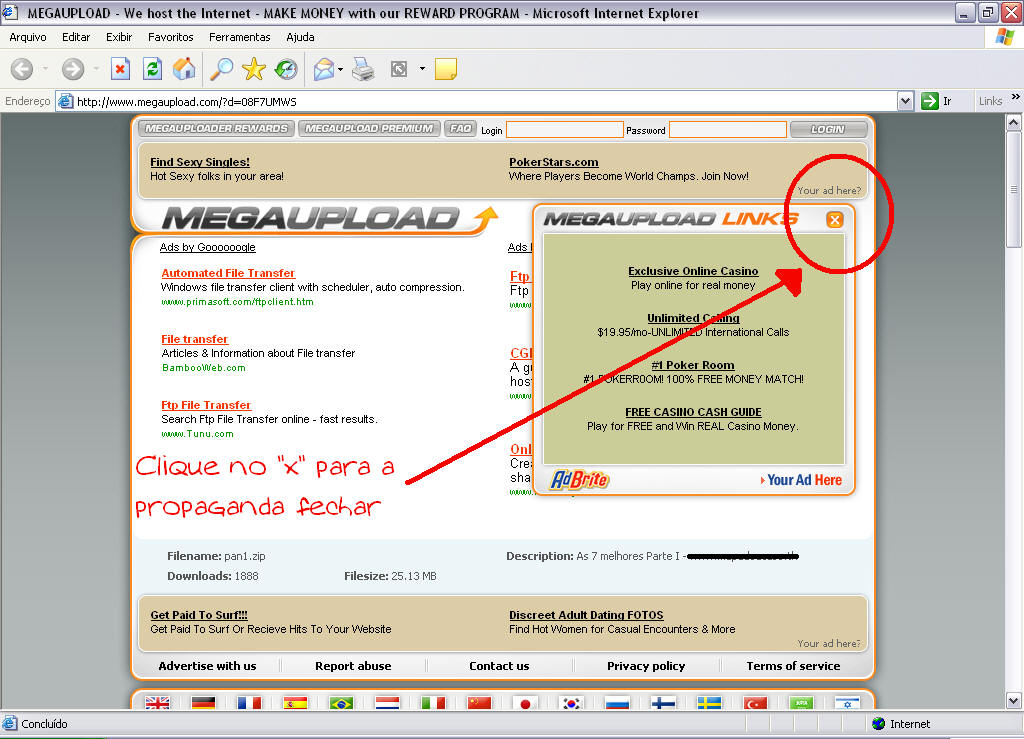Click the Mail envelope toolbar icon
Viewport: 1024px width, 739px height.
pos(324,69)
